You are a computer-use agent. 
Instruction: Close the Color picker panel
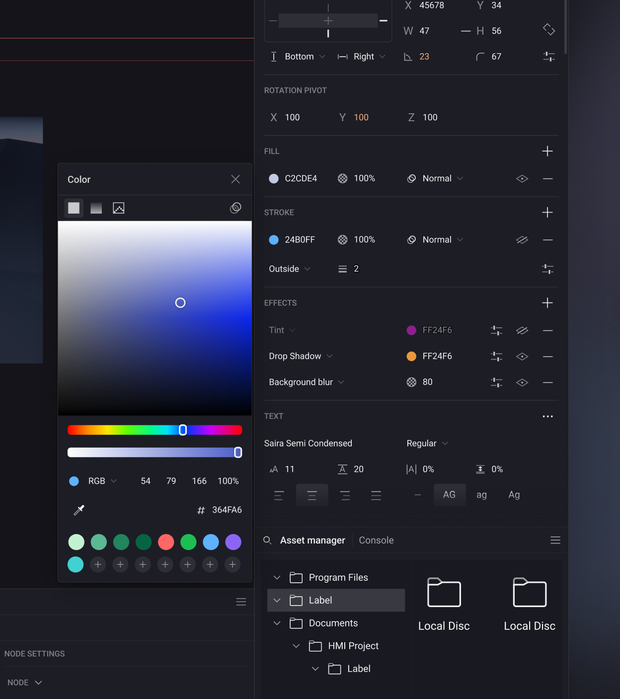click(235, 179)
